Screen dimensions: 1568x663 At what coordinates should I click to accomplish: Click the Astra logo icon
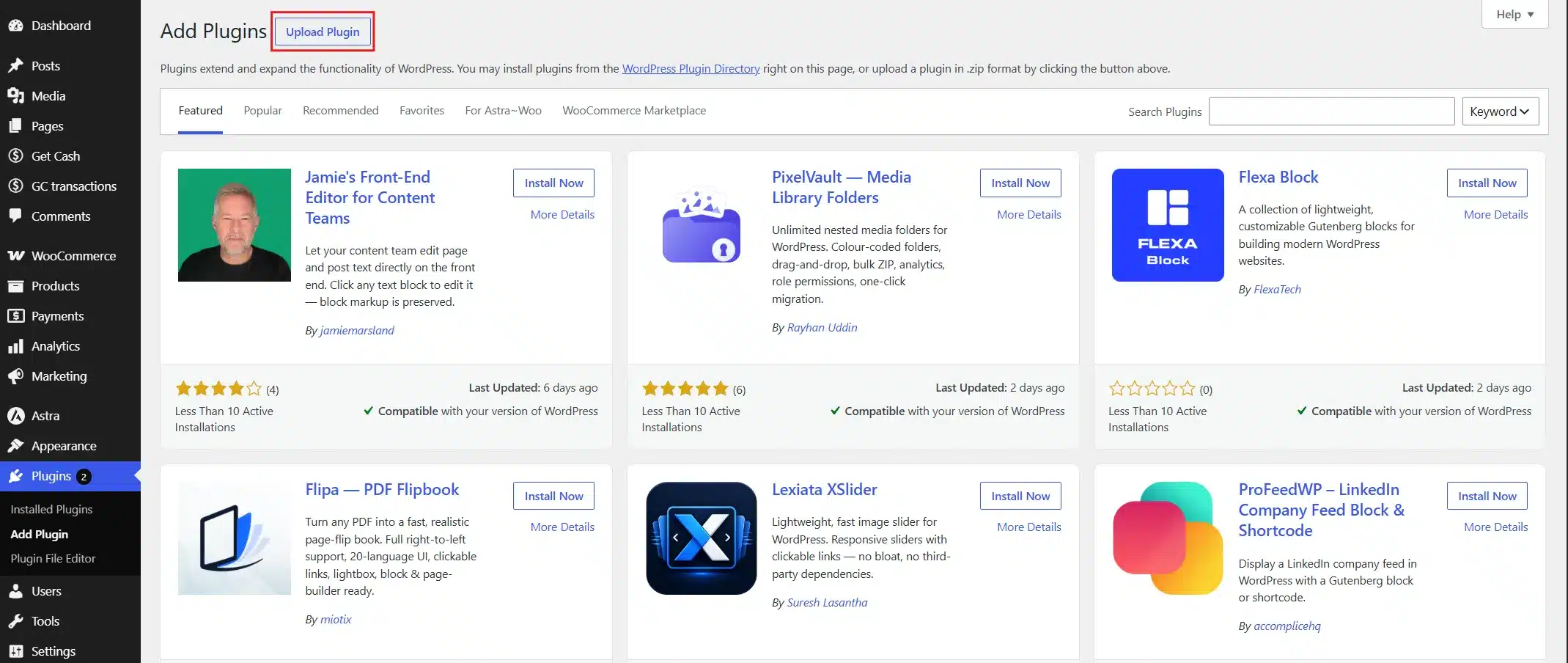15,416
